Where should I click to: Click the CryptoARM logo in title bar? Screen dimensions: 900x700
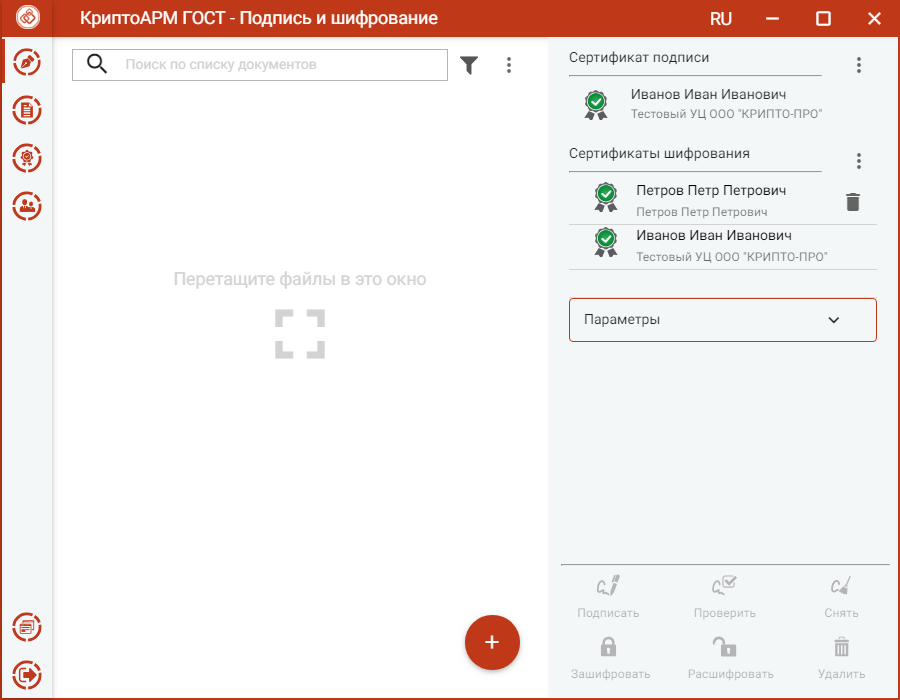(x=28, y=17)
